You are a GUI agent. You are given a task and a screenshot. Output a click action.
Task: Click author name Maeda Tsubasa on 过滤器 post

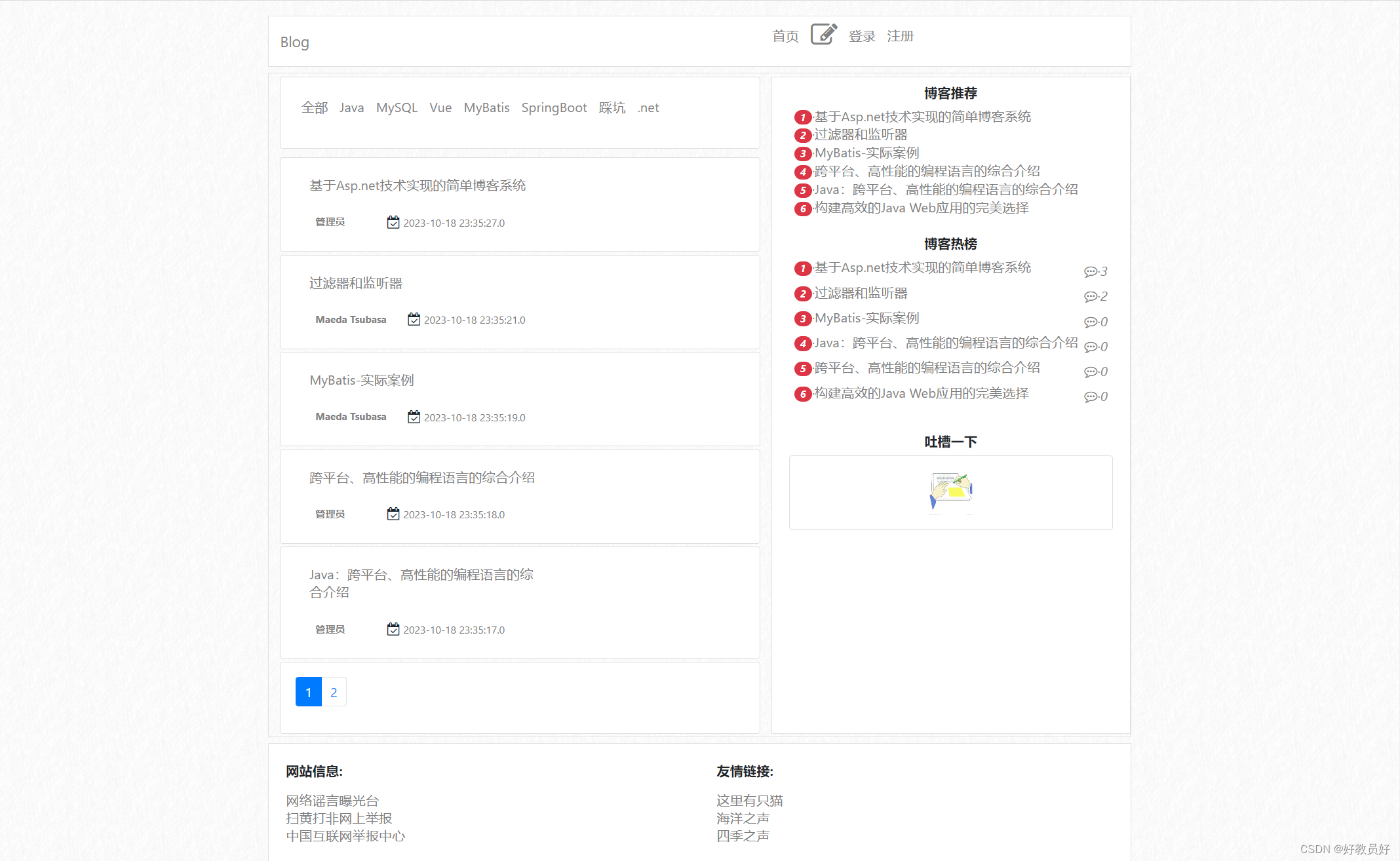click(351, 320)
